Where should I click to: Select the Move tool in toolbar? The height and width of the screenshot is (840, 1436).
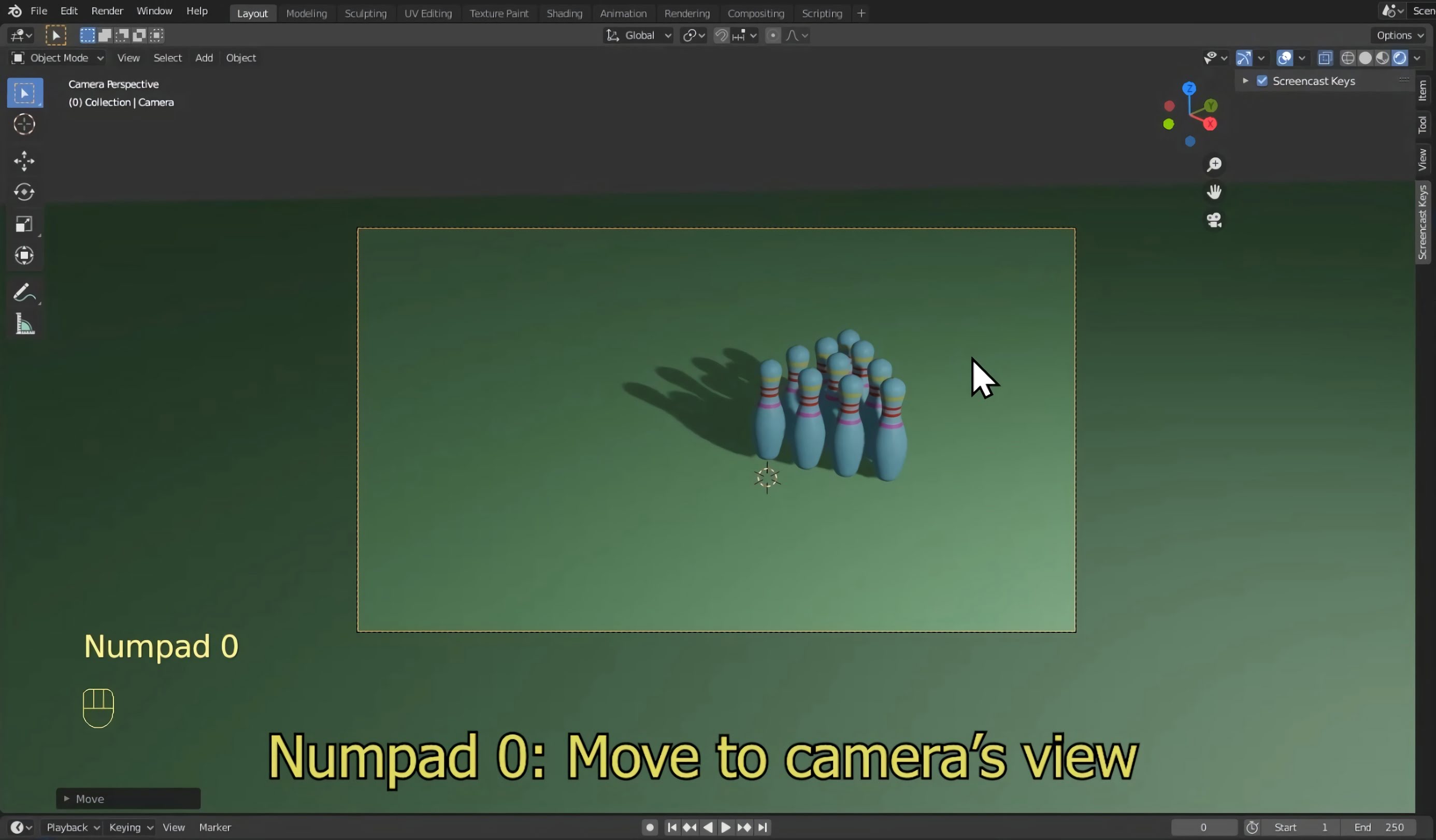(x=24, y=160)
